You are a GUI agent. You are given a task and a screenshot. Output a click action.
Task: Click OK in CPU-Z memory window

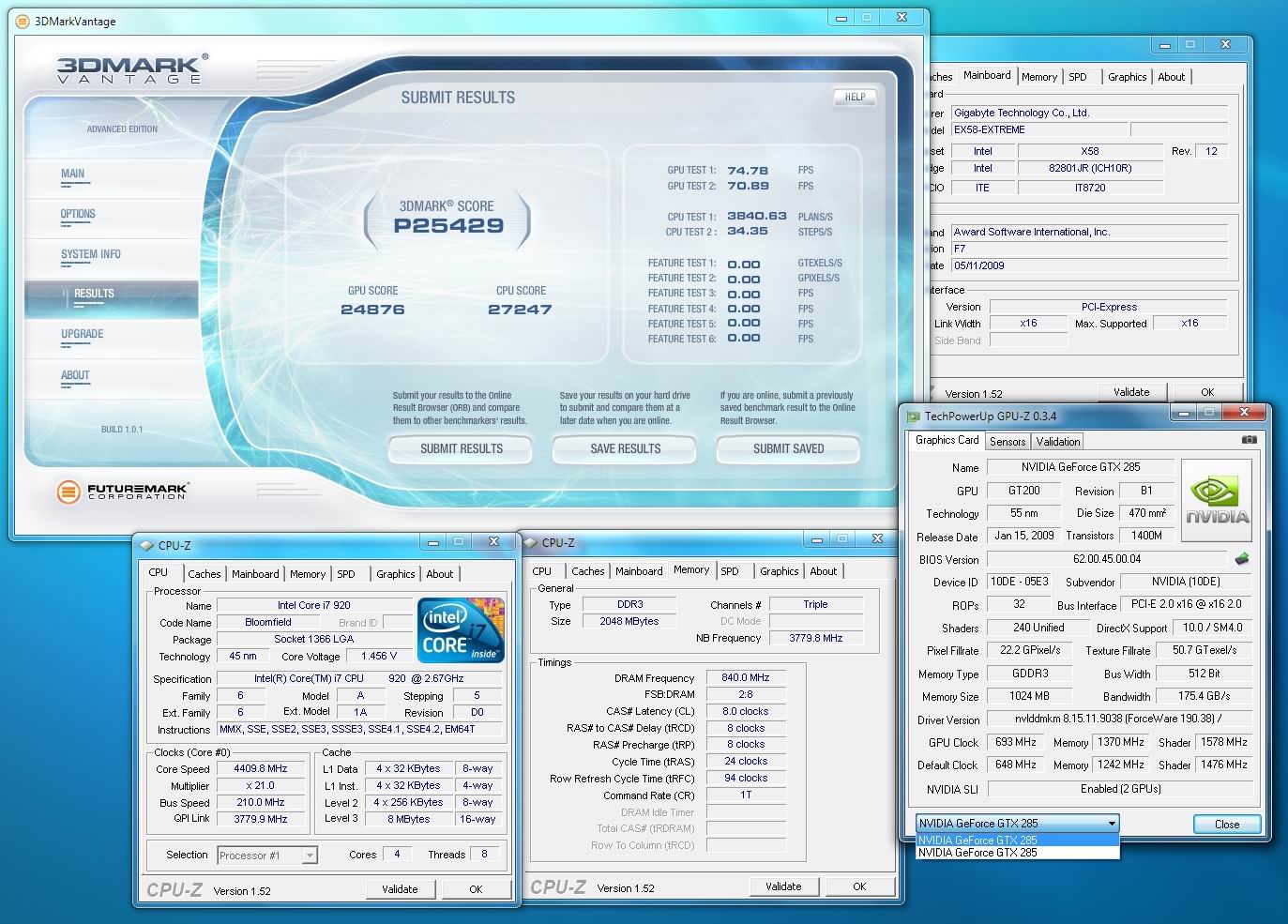(859, 886)
